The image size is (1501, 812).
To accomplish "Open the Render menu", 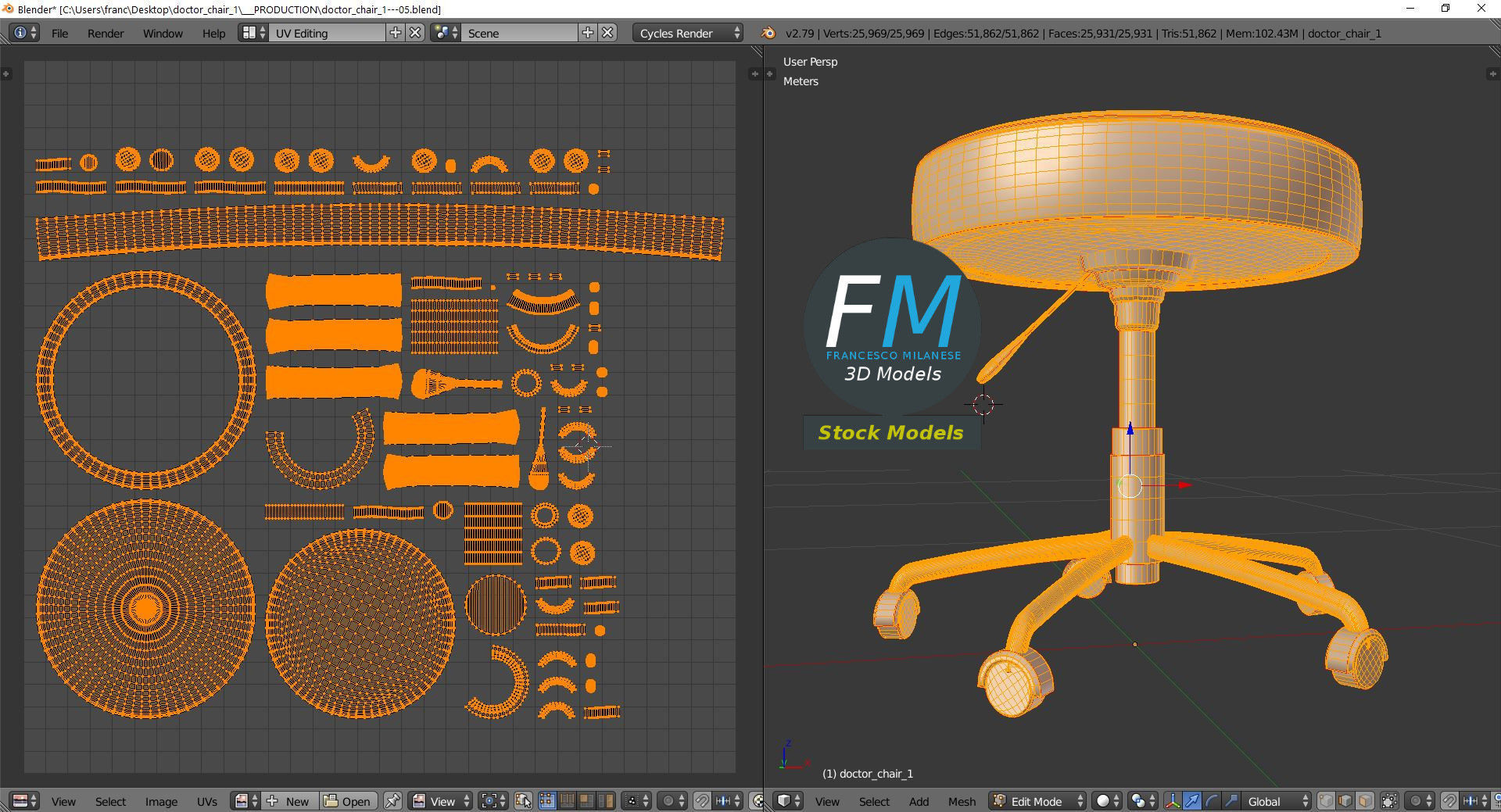I will pos(106,33).
